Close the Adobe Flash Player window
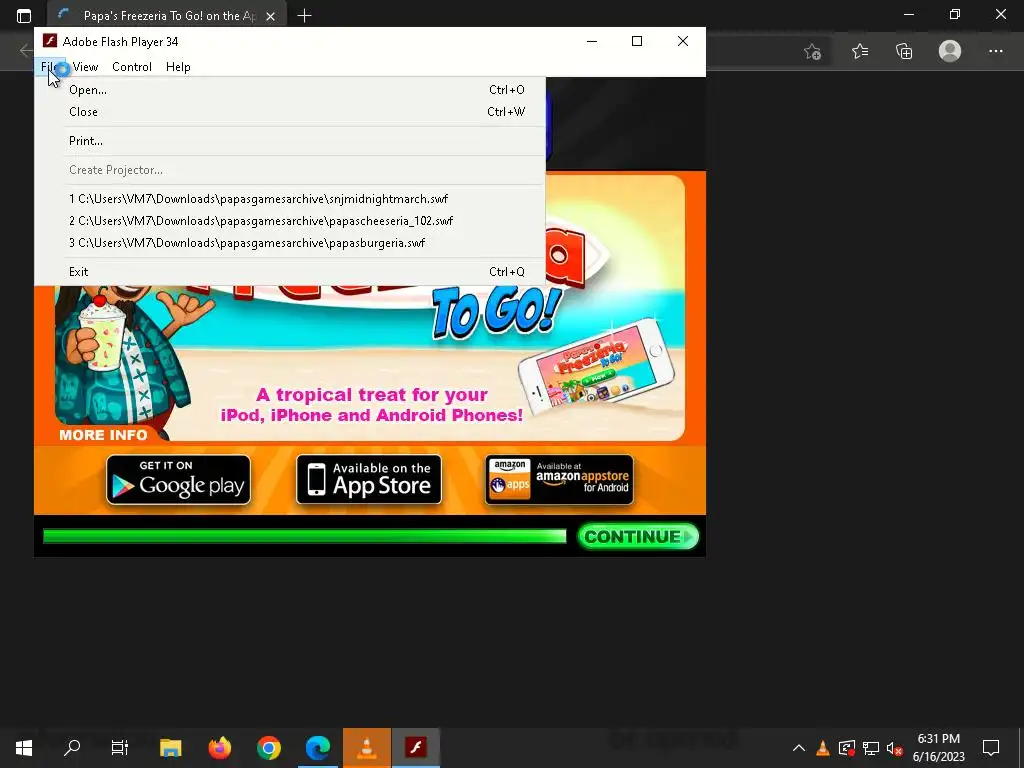 [682, 41]
